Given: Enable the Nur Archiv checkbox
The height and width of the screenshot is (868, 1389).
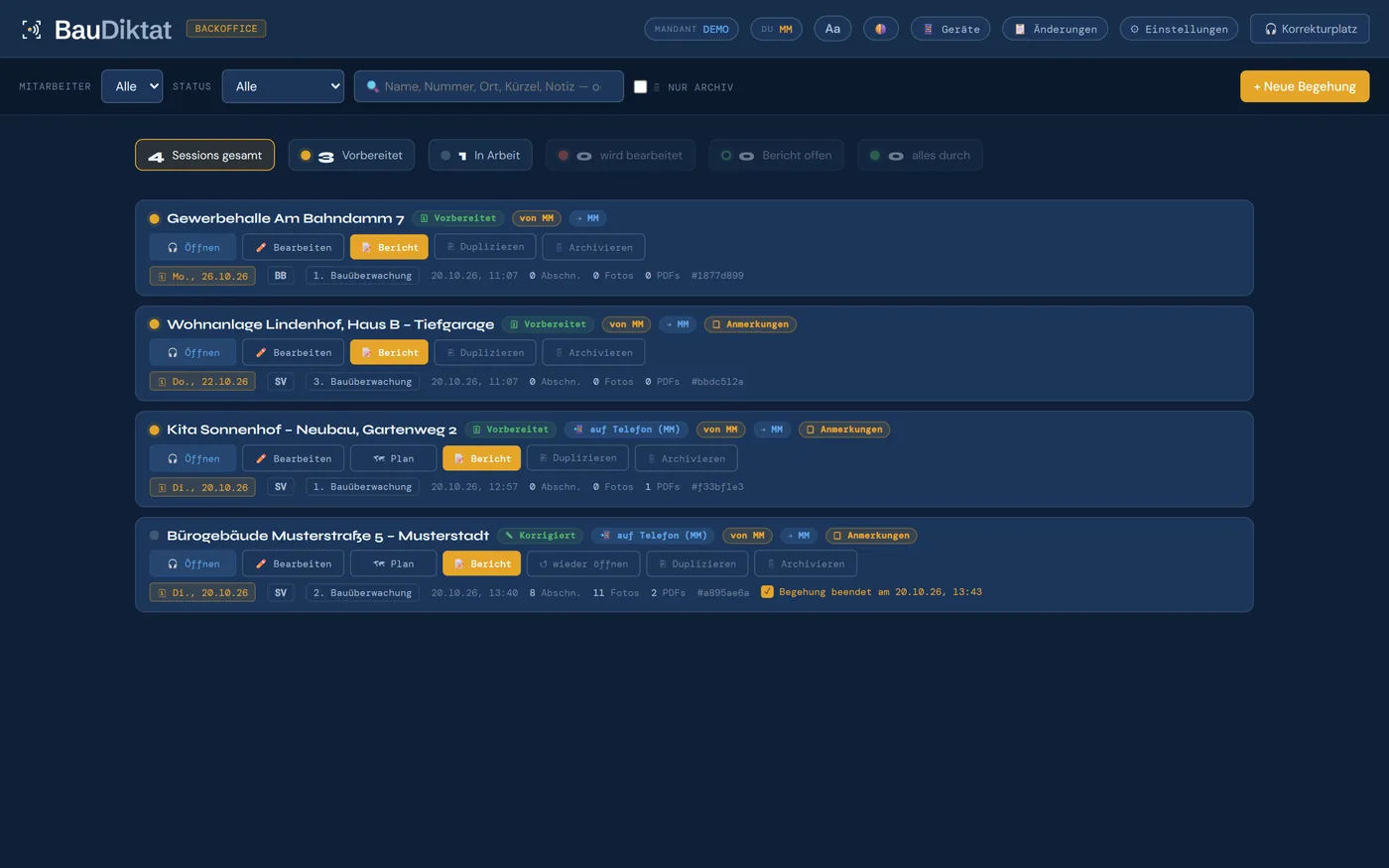Looking at the screenshot, I should pos(640,86).
